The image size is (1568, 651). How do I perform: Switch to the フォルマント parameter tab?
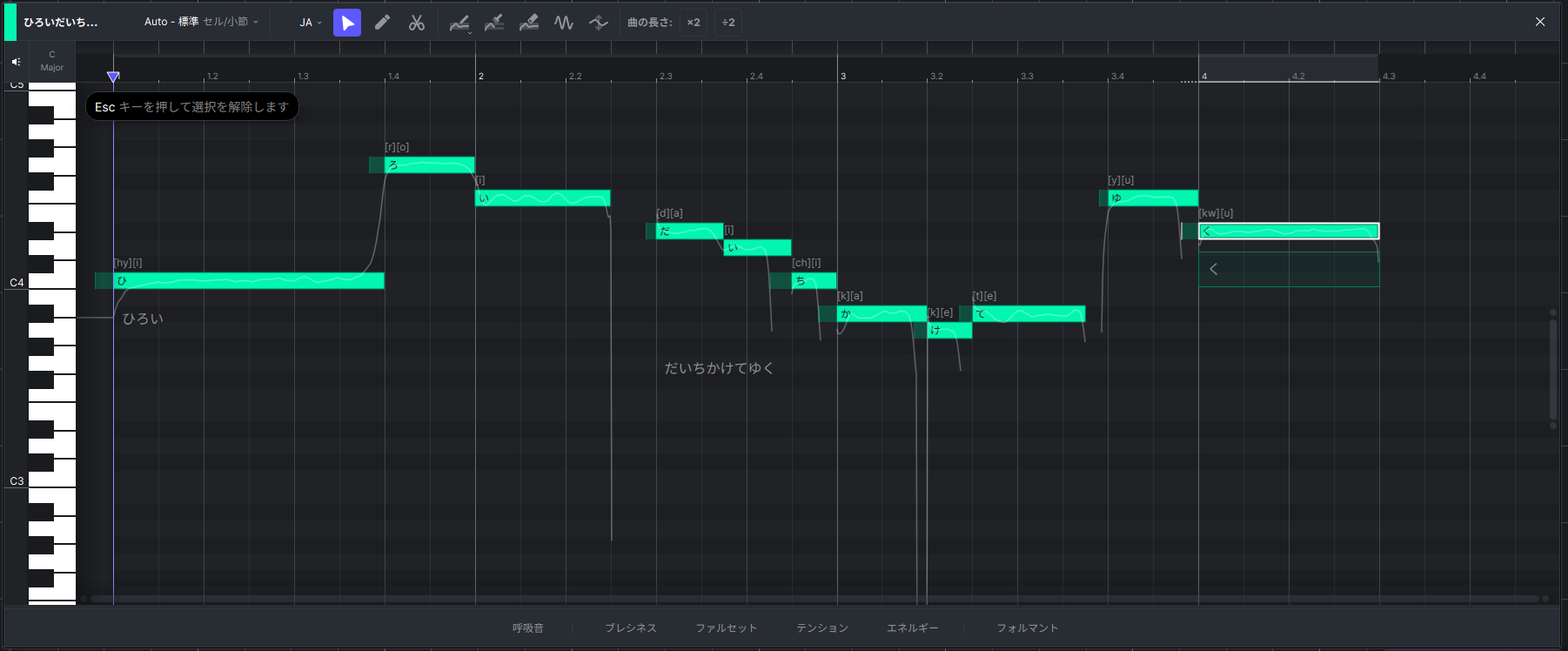[x=1028, y=628]
